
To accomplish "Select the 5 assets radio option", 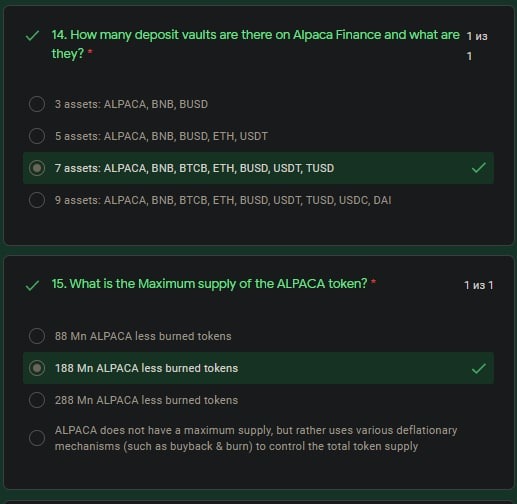I will [37, 136].
